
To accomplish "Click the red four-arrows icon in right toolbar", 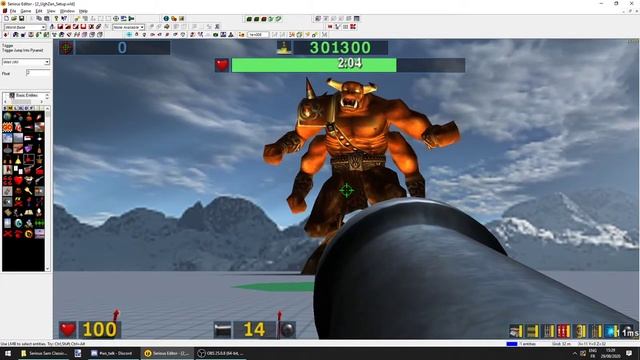I will pyautogui.click(x=353, y=27).
